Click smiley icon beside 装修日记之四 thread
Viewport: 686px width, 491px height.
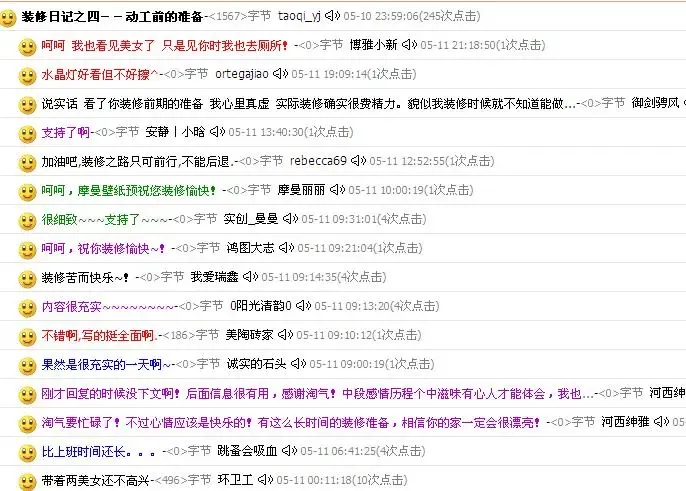click(8, 18)
